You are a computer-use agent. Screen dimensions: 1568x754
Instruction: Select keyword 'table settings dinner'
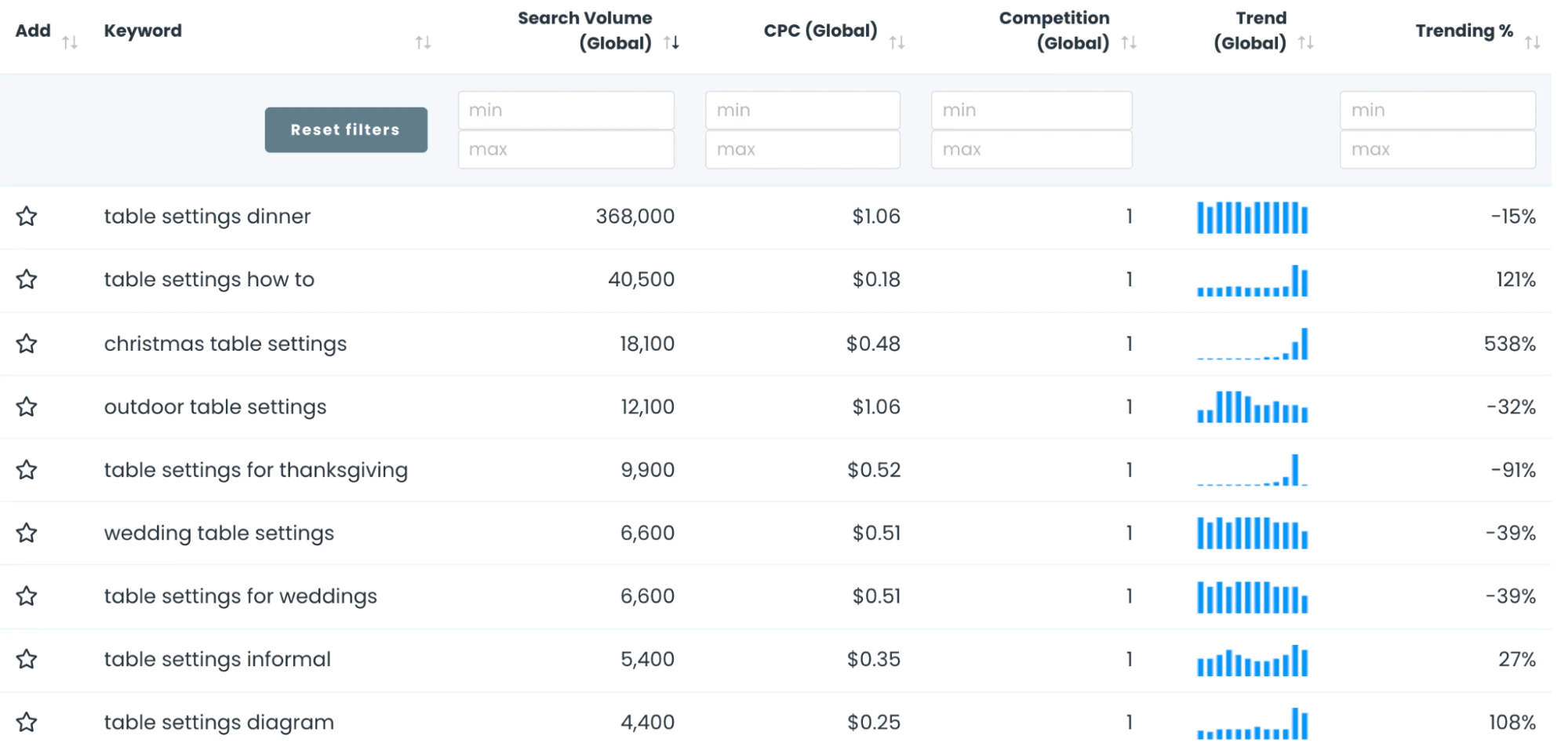[207, 216]
